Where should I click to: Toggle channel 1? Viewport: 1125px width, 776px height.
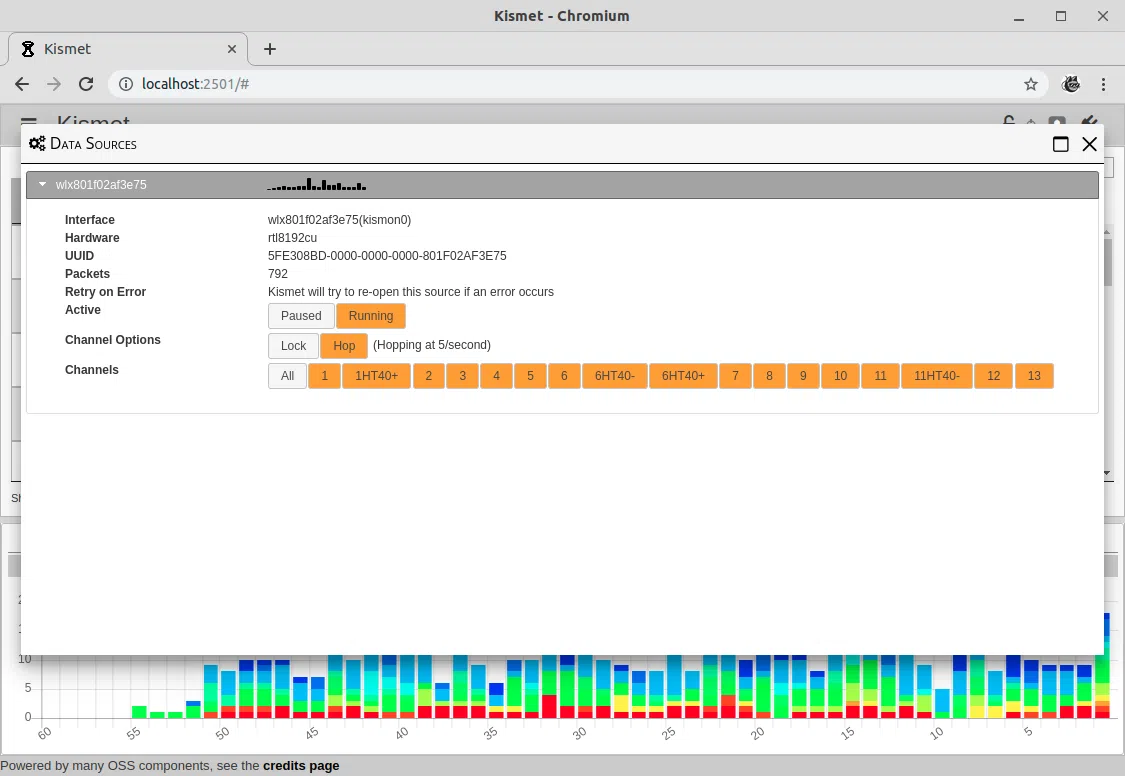click(324, 376)
